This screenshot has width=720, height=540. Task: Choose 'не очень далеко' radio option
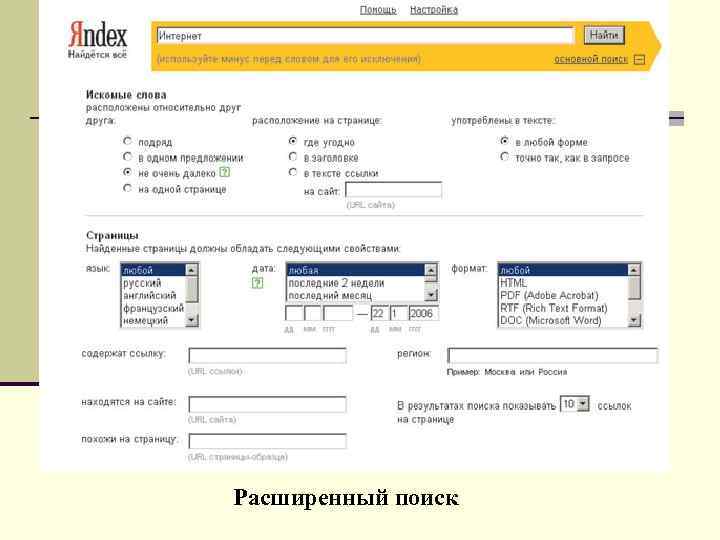point(128,173)
